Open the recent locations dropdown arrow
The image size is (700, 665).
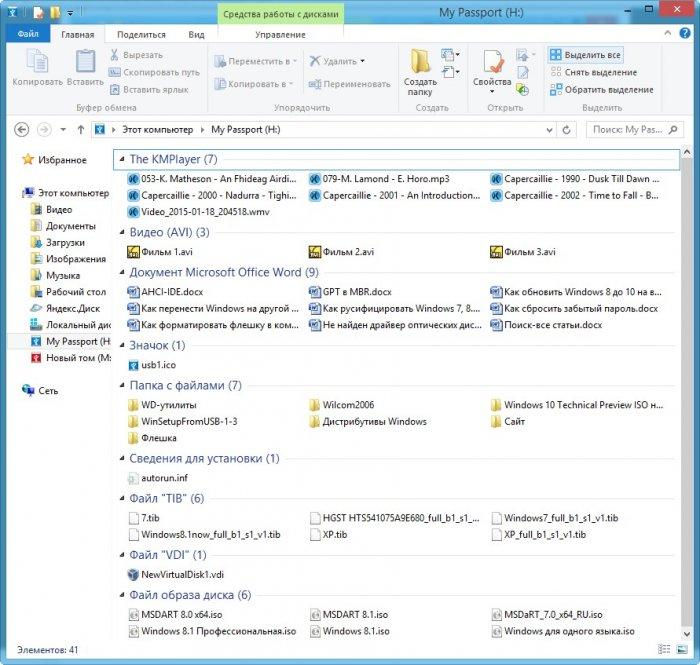pos(63,129)
